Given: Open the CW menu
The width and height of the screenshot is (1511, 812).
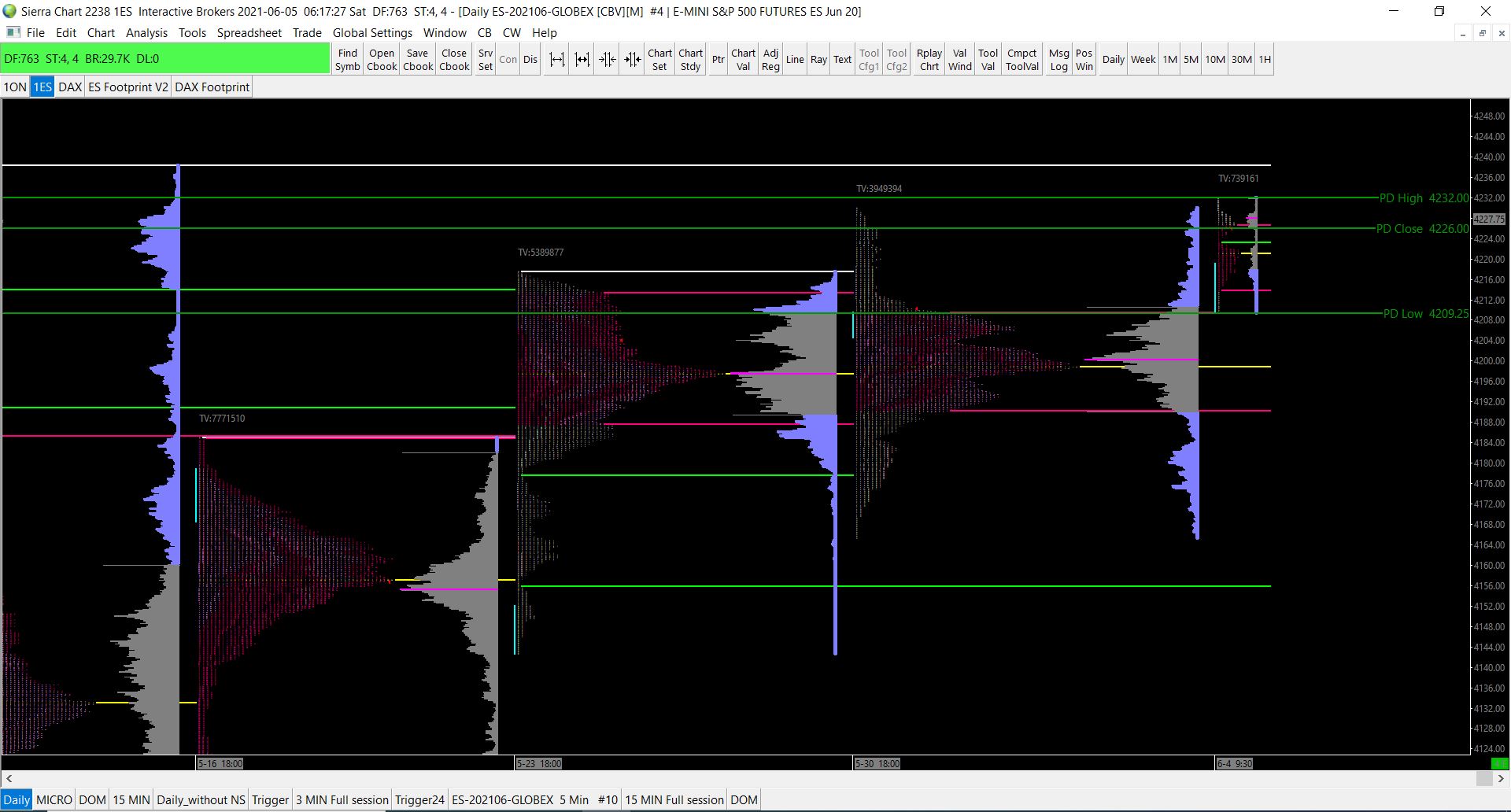Looking at the screenshot, I should click(x=512, y=33).
